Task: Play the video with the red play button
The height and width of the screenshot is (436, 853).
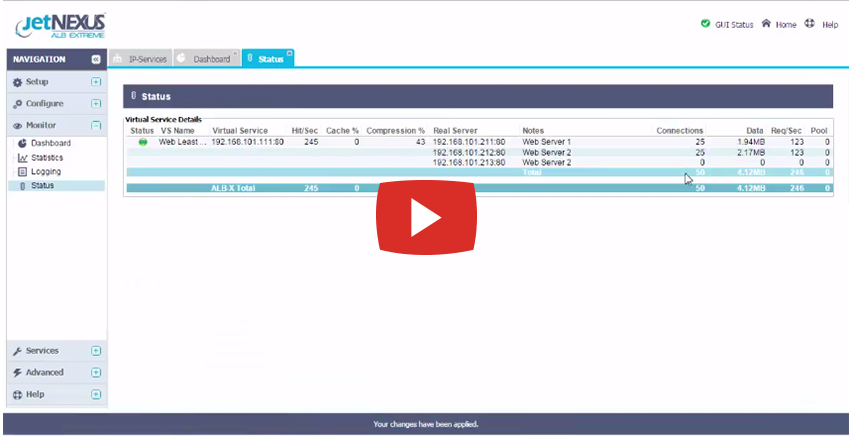Action: point(426,218)
